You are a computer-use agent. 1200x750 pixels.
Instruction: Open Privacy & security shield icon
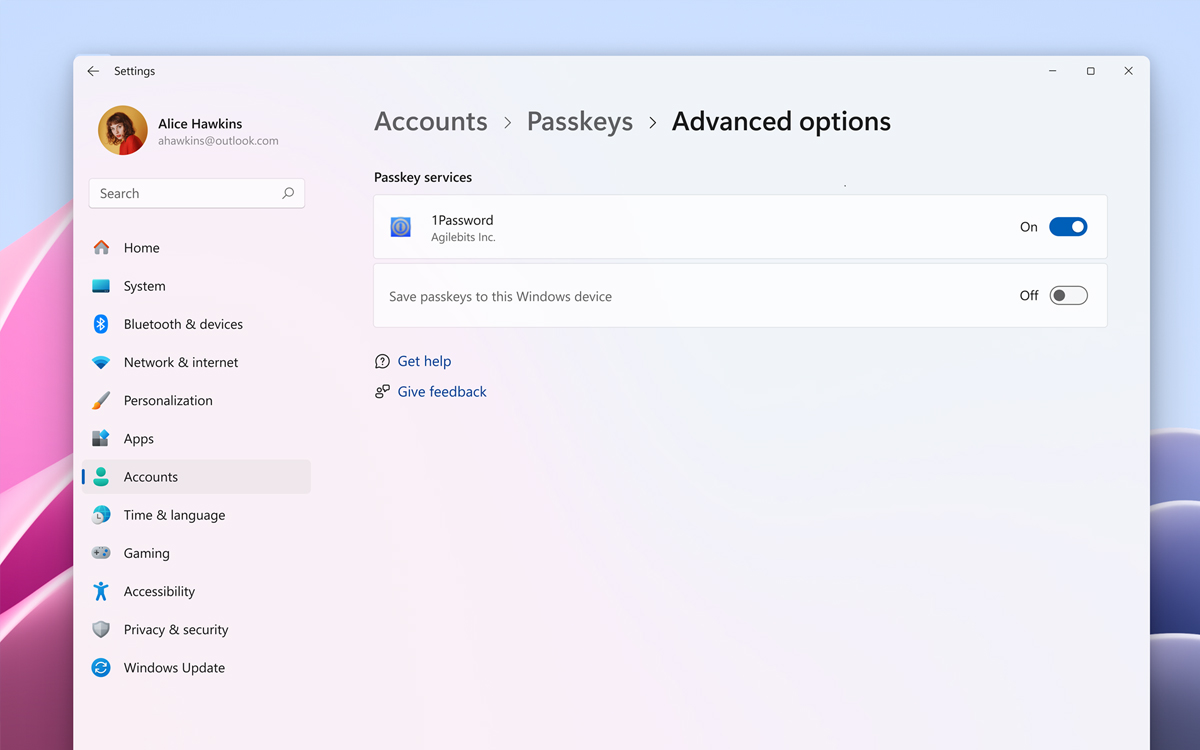coord(101,629)
